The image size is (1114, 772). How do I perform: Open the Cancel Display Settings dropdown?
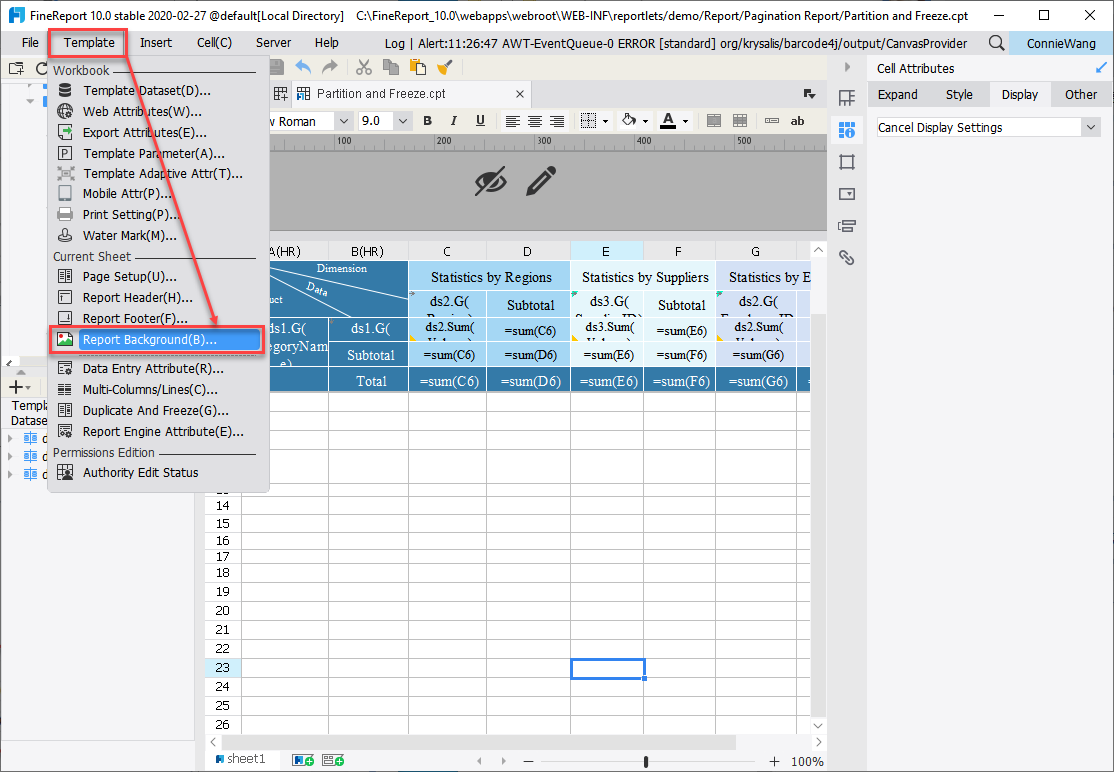(x=1093, y=127)
